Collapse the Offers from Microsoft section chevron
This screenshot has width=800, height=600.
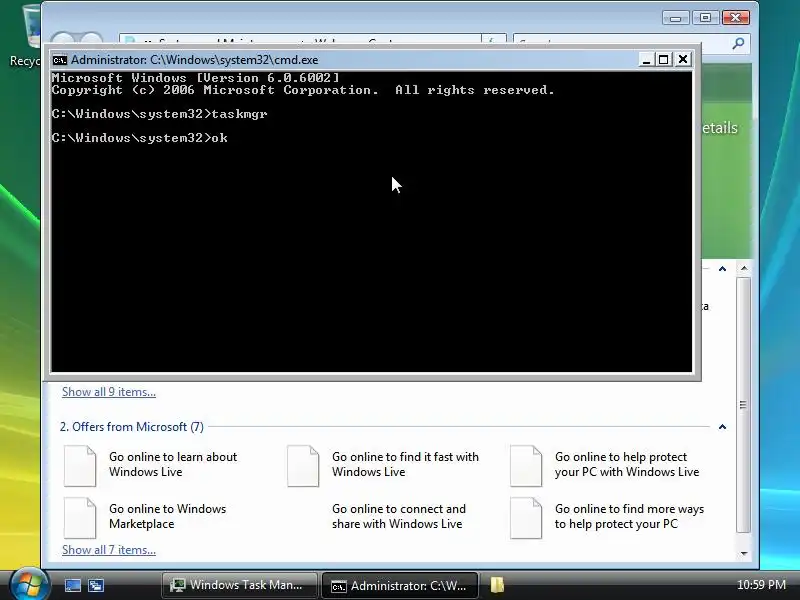click(x=722, y=427)
